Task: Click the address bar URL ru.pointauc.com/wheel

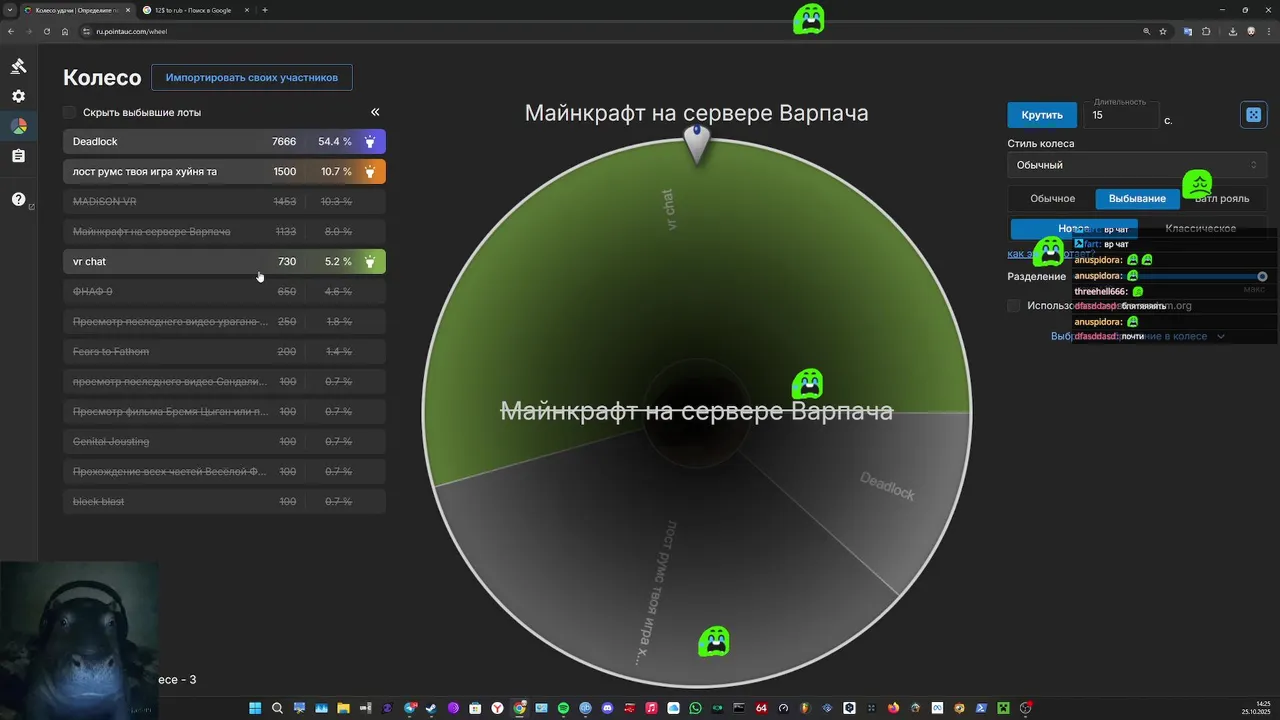Action: point(131,31)
